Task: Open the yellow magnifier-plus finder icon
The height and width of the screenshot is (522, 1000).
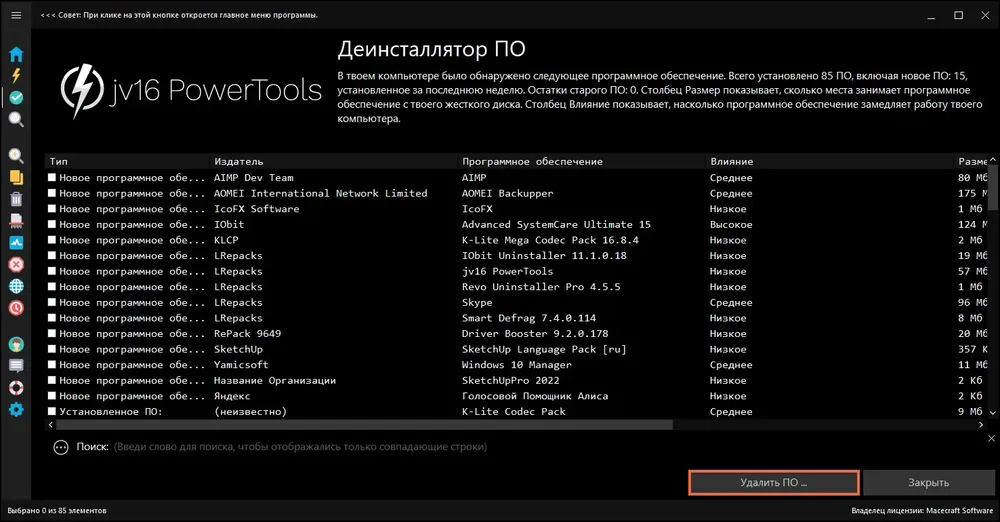Action: coord(16,155)
